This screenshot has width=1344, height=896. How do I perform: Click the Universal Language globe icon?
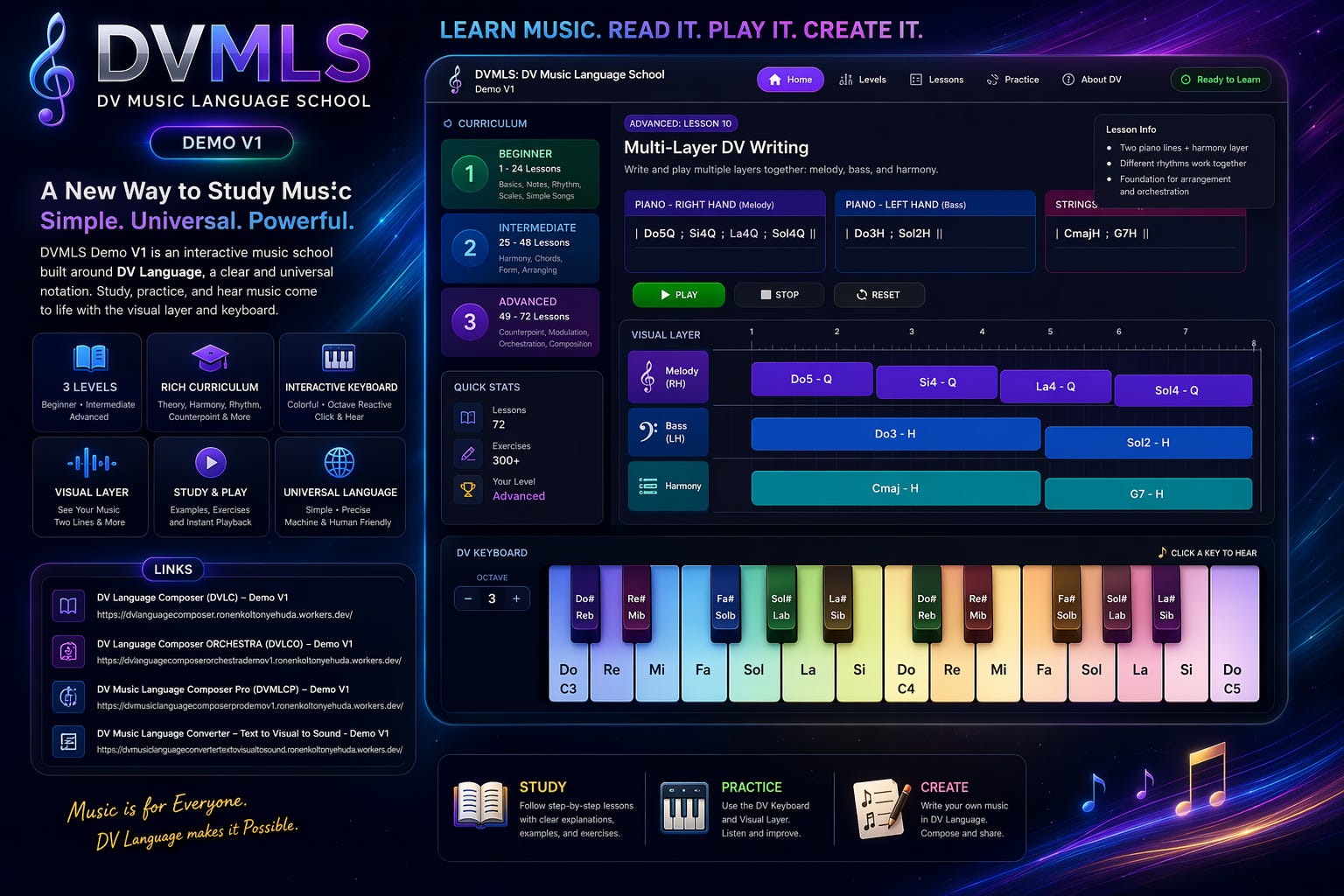tap(339, 461)
